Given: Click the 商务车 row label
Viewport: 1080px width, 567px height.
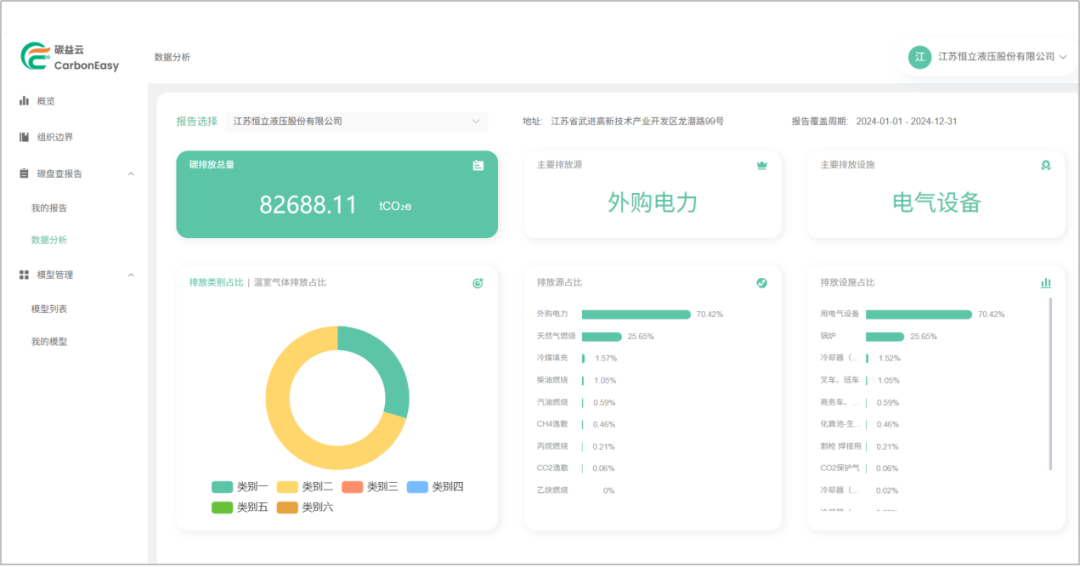Looking at the screenshot, I should tap(839, 402).
